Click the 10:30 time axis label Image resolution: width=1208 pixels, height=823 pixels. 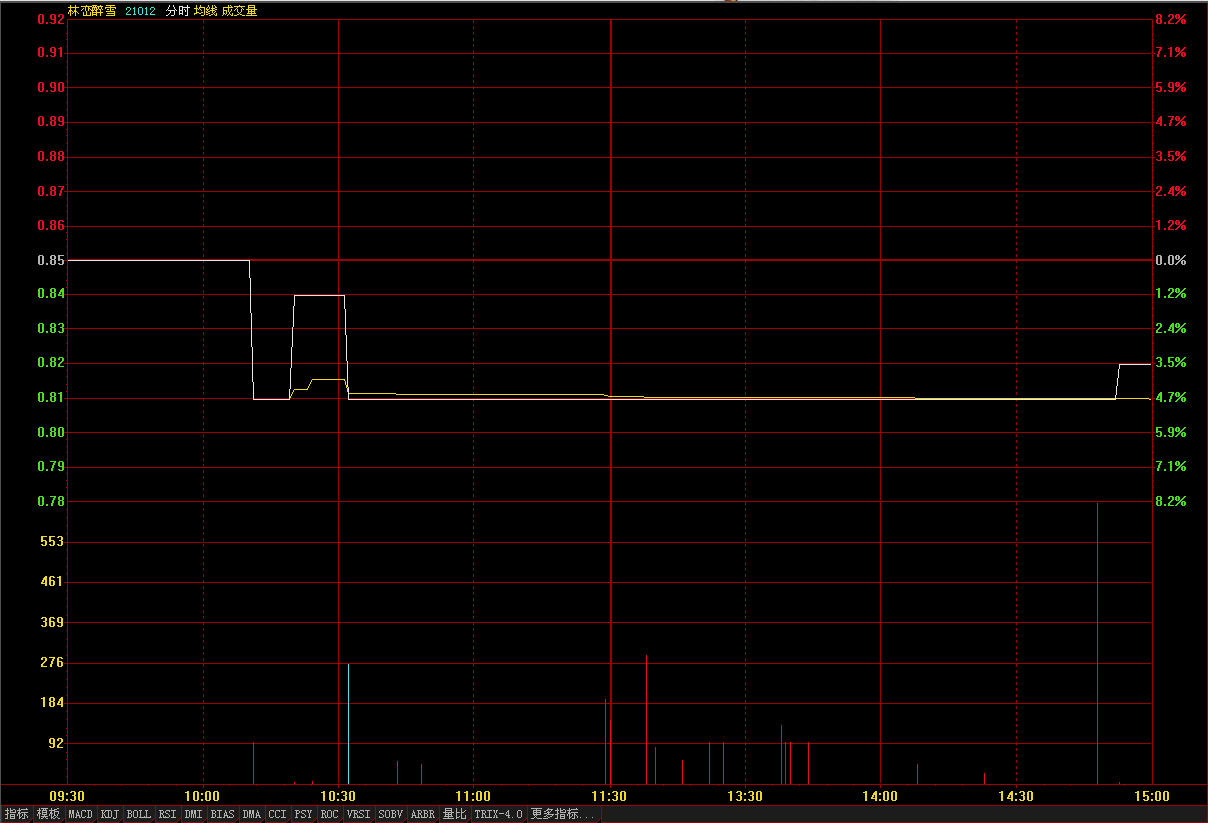coord(338,796)
